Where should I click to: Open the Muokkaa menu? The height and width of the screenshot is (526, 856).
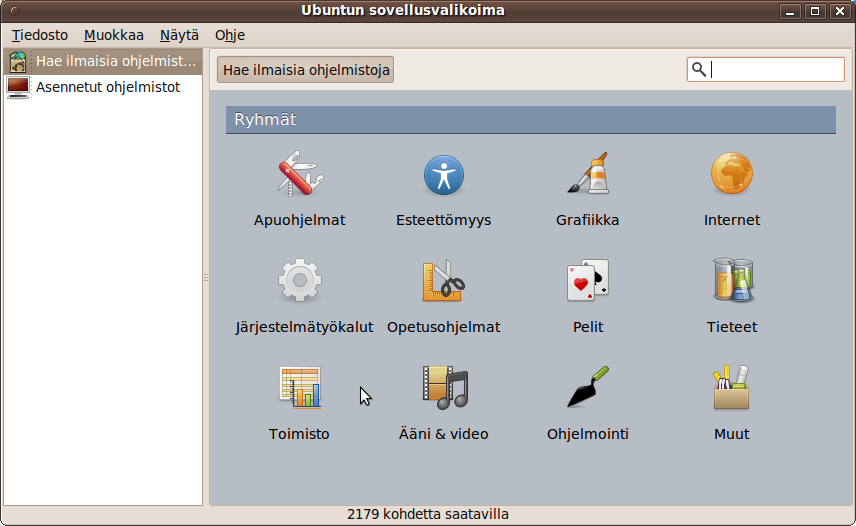coord(114,35)
